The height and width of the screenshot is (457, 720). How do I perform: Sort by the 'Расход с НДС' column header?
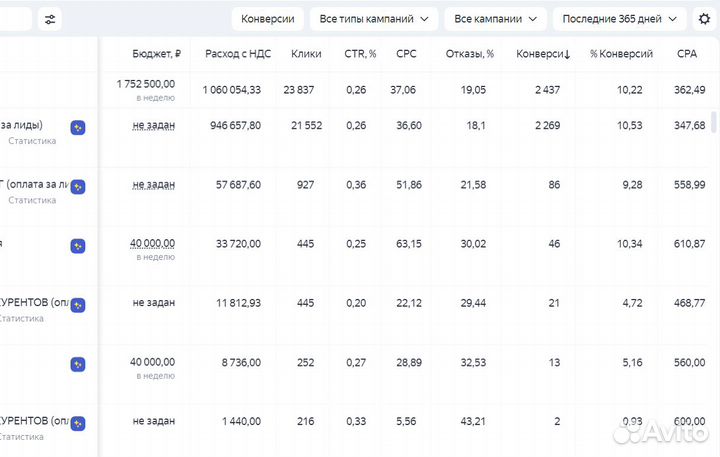pyautogui.click(x=232, y=53)
